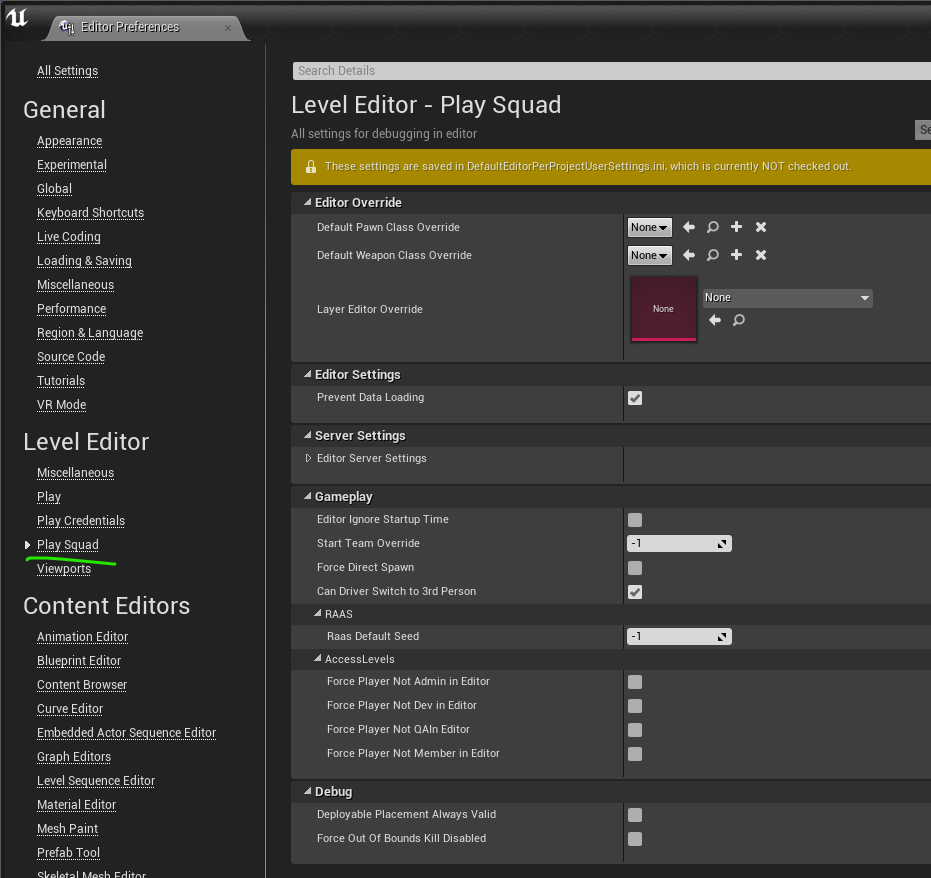
Task: Go to Blueprint Editor settings
Action: [x=79, y=661]
